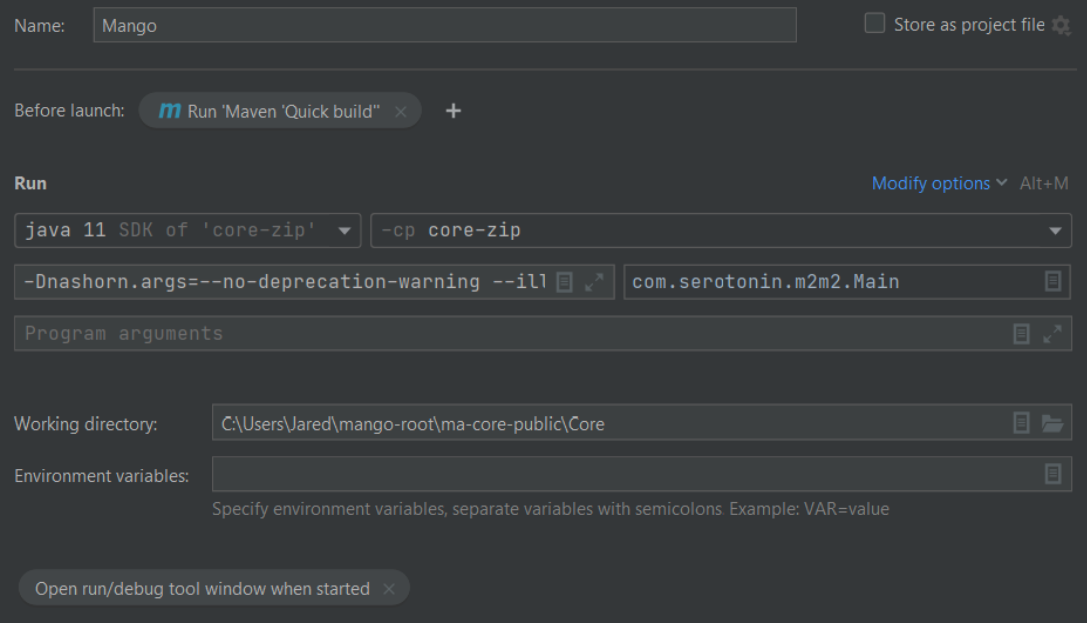This screenshot has width=1087, height=623.
Task: Insert macros into Working directory field
Action: coord(1021,423)
